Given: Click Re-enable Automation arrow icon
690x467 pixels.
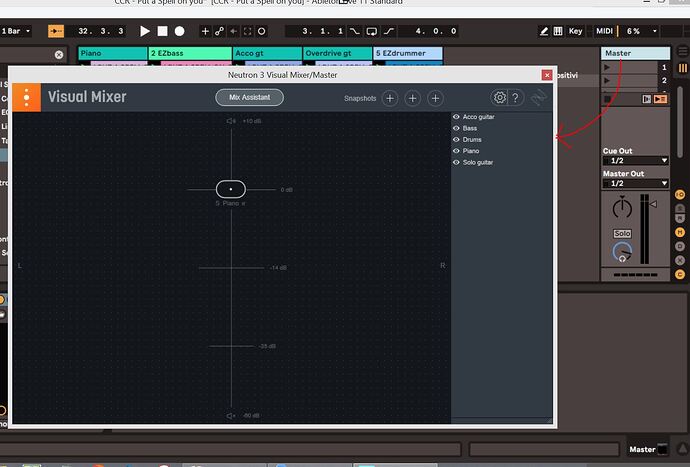Looking at the screenshot, I should 233,31.
